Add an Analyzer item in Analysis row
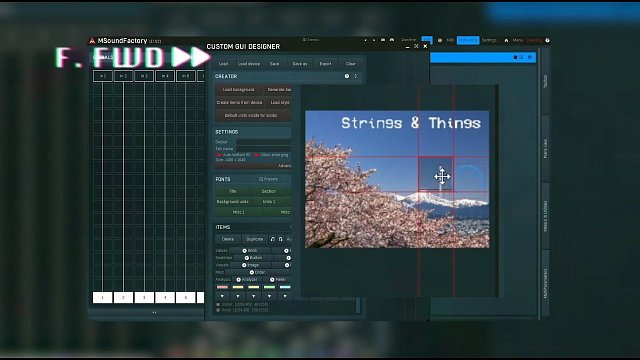This screenshot has height=360, width=640. (x=238, y=280)
